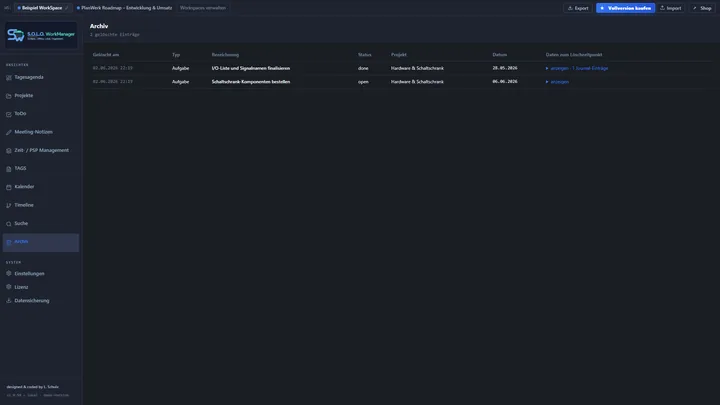The image size is (720, 405).
Task: Click 'designed & coded by' footer text
Action: (33, 387)
